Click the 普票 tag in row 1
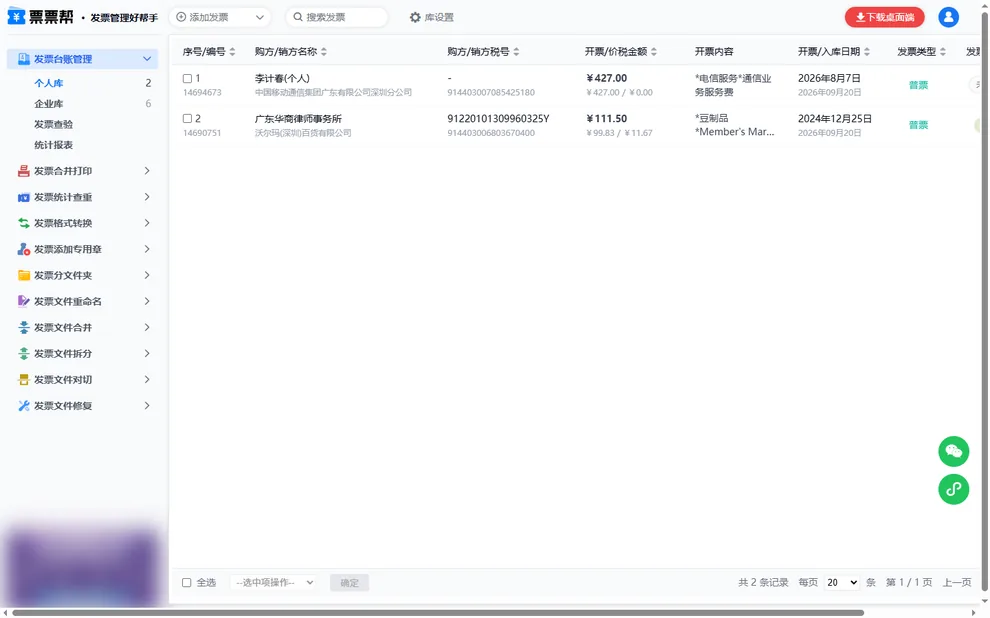 pos(918,85)
